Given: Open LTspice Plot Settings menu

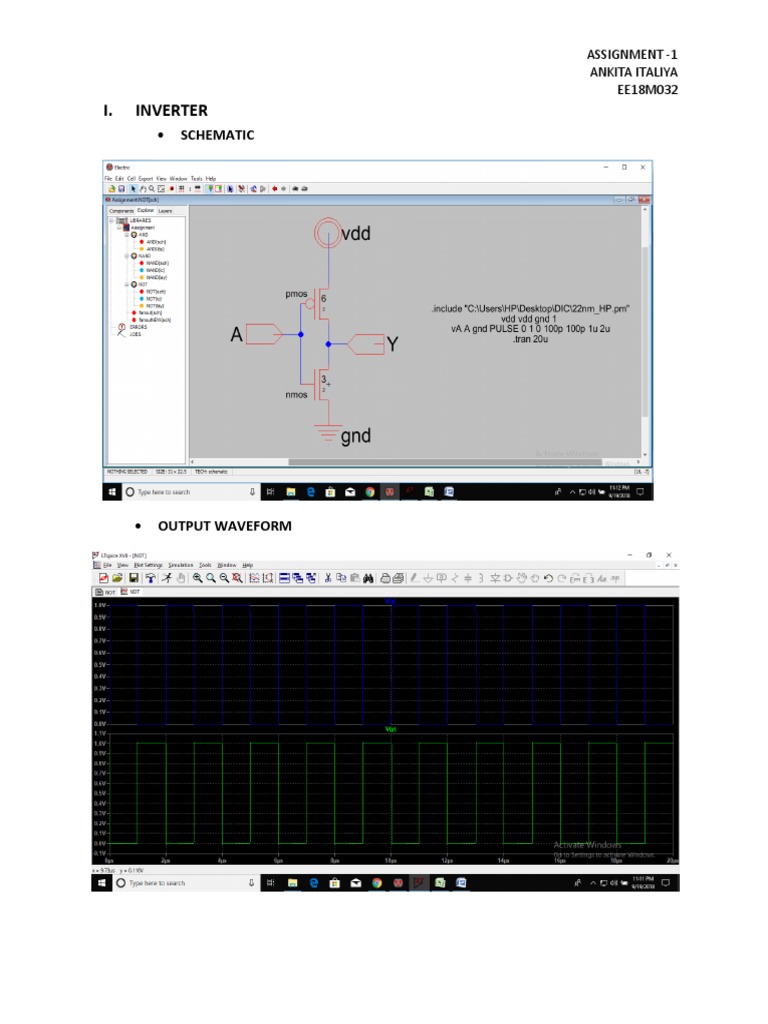Looking at the screenshot, I should (148, 565).
